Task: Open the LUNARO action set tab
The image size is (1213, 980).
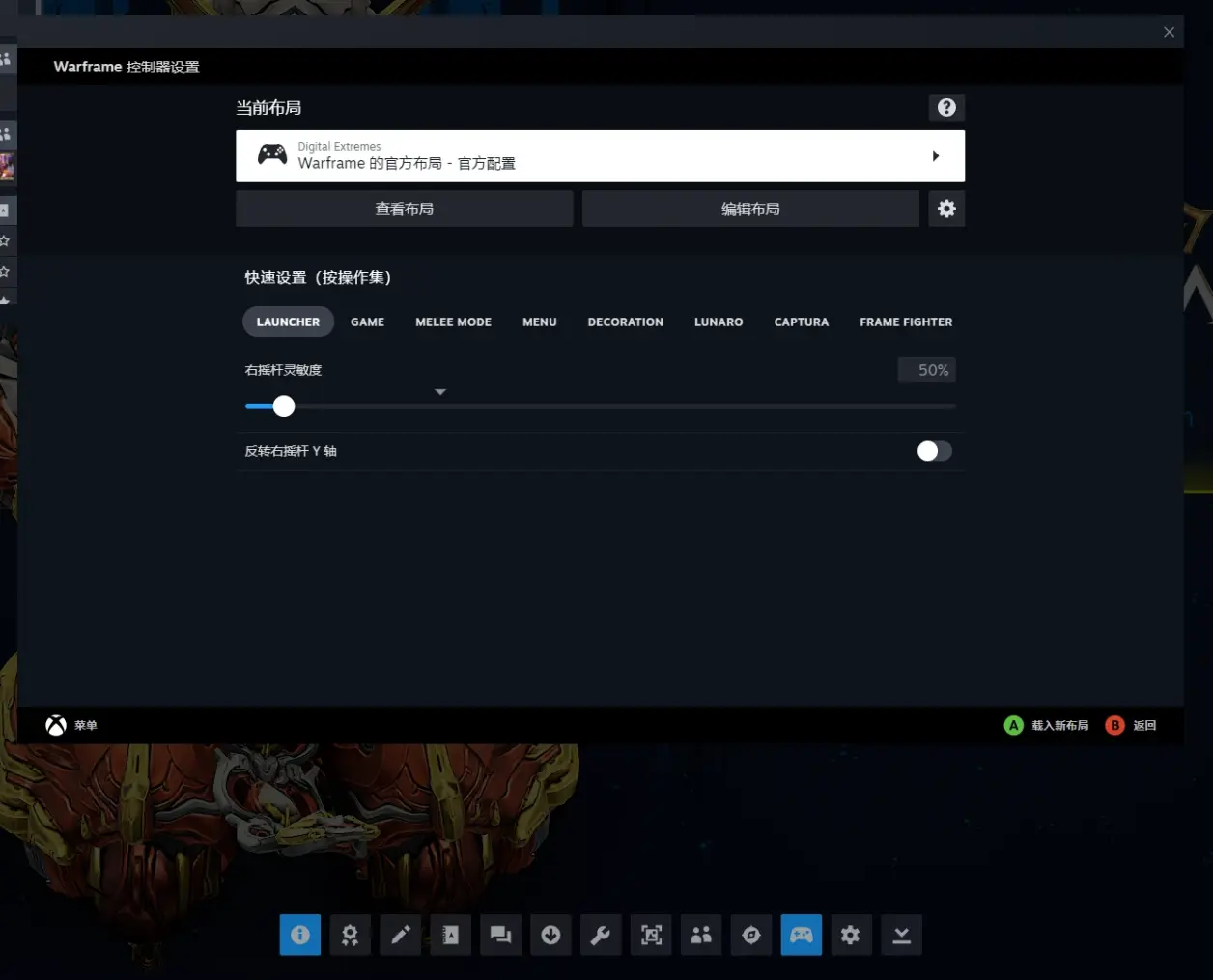Action: coord(719,322)
